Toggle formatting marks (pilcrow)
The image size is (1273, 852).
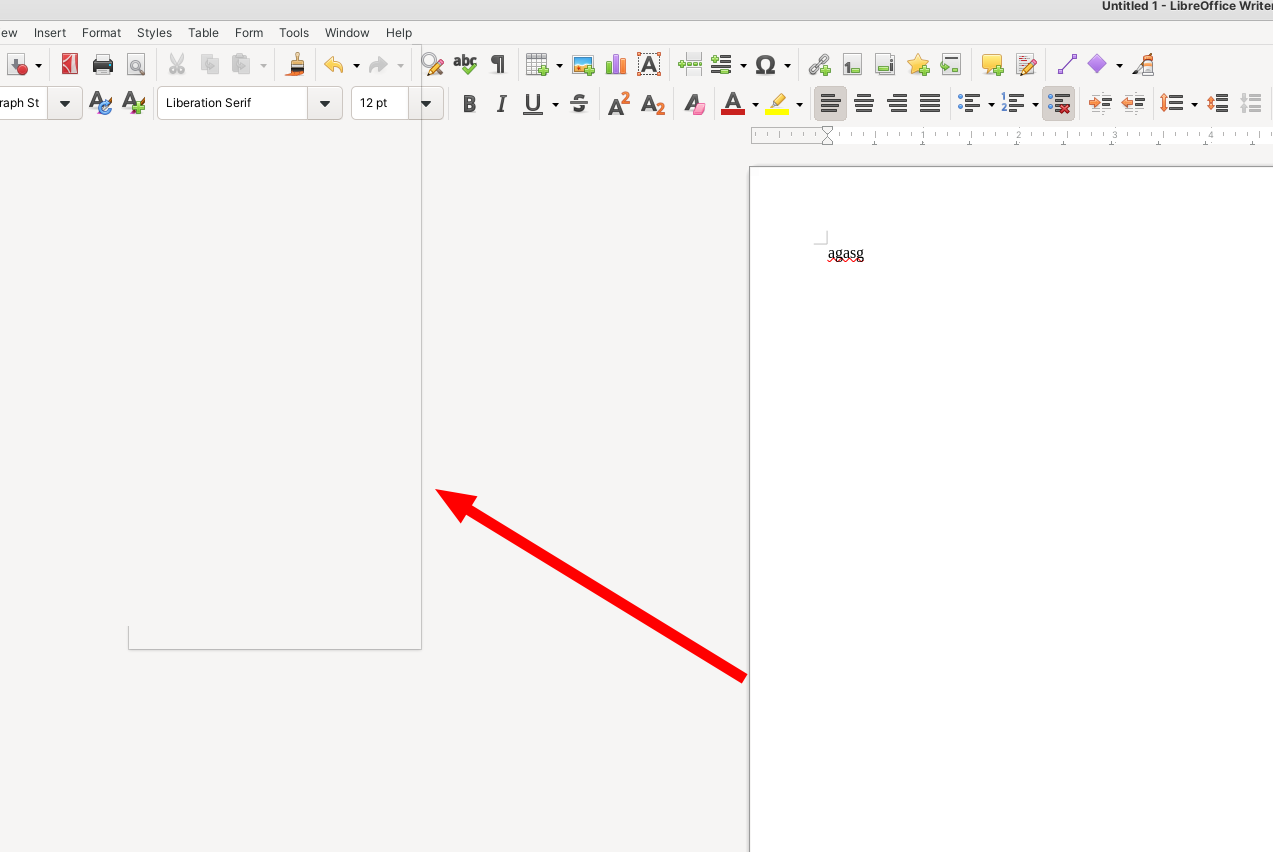point(498,65)
